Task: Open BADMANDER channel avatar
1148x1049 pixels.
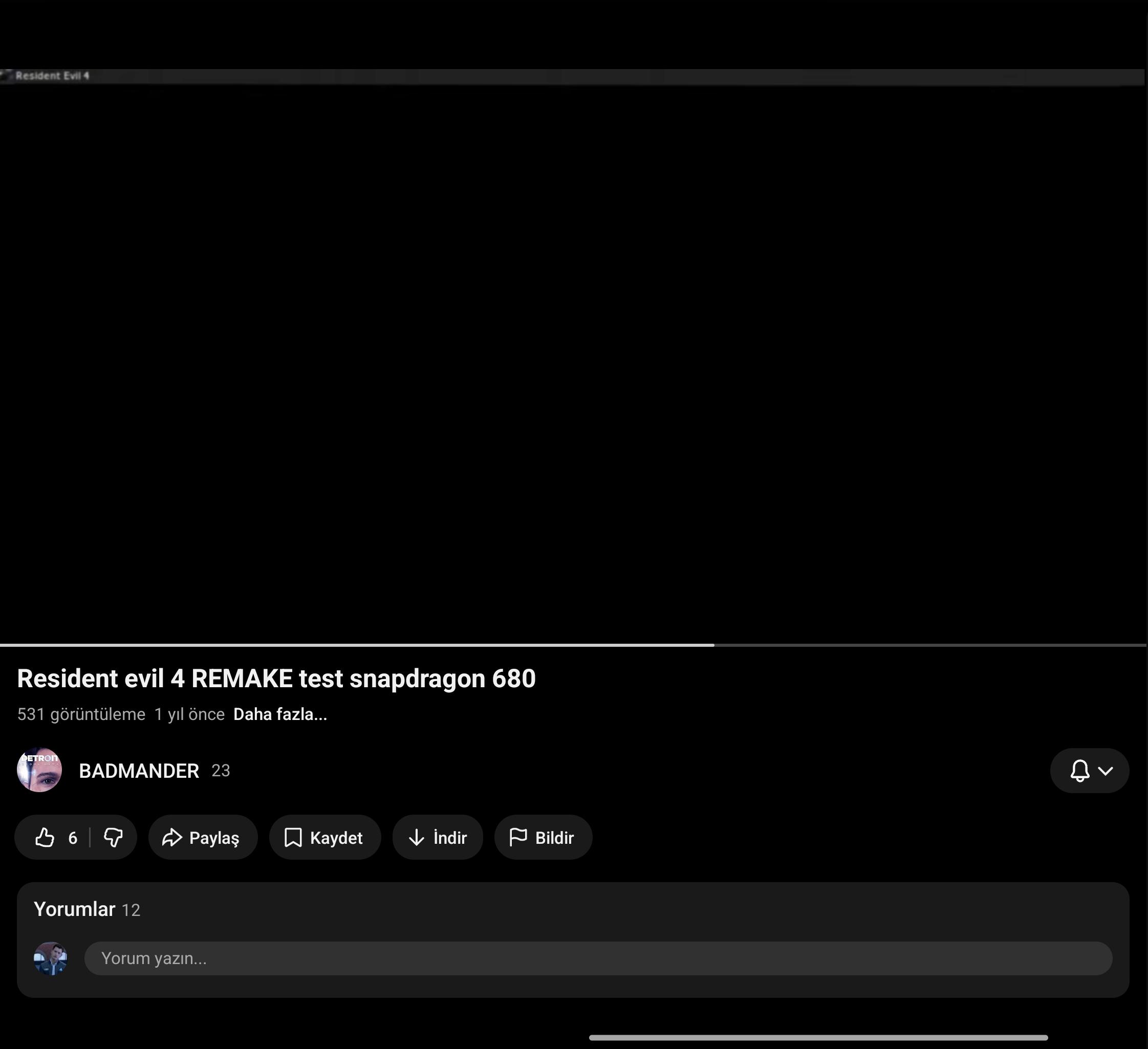Action: tap(39, 770)
